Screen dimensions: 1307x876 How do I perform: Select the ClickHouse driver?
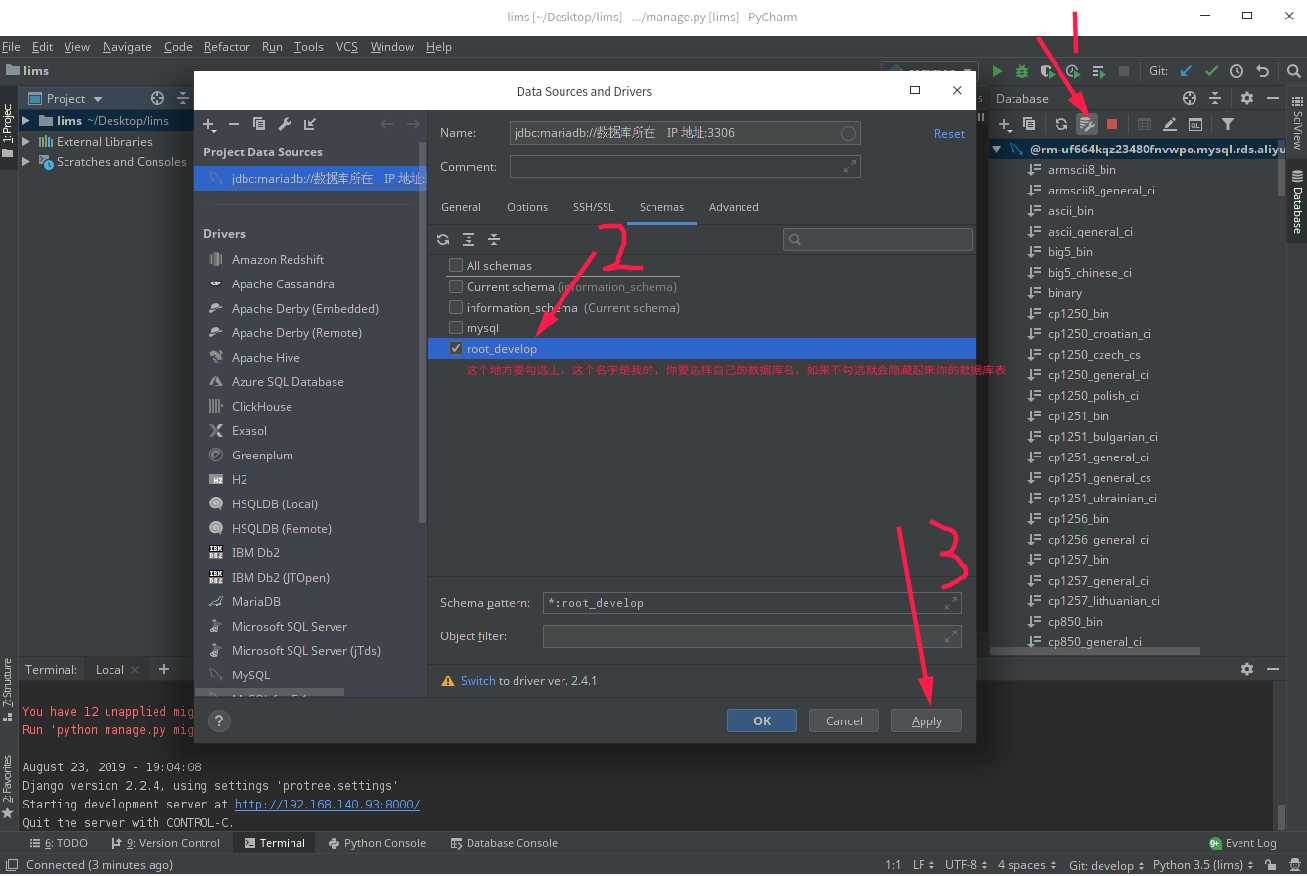click(262, 406)
